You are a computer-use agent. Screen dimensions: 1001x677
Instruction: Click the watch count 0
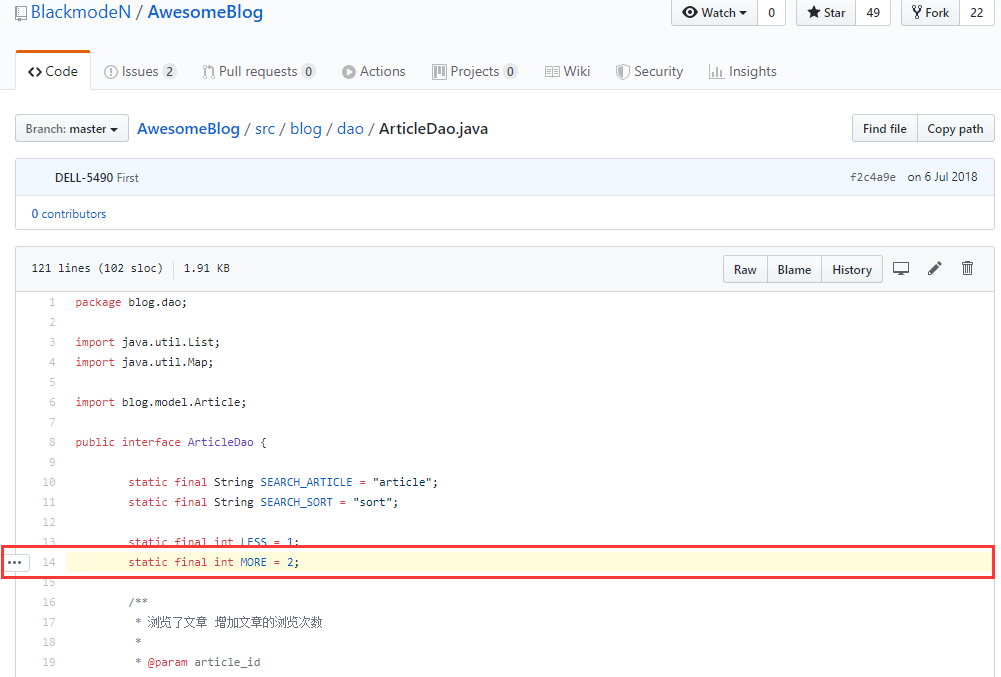[x=771, y=13]
